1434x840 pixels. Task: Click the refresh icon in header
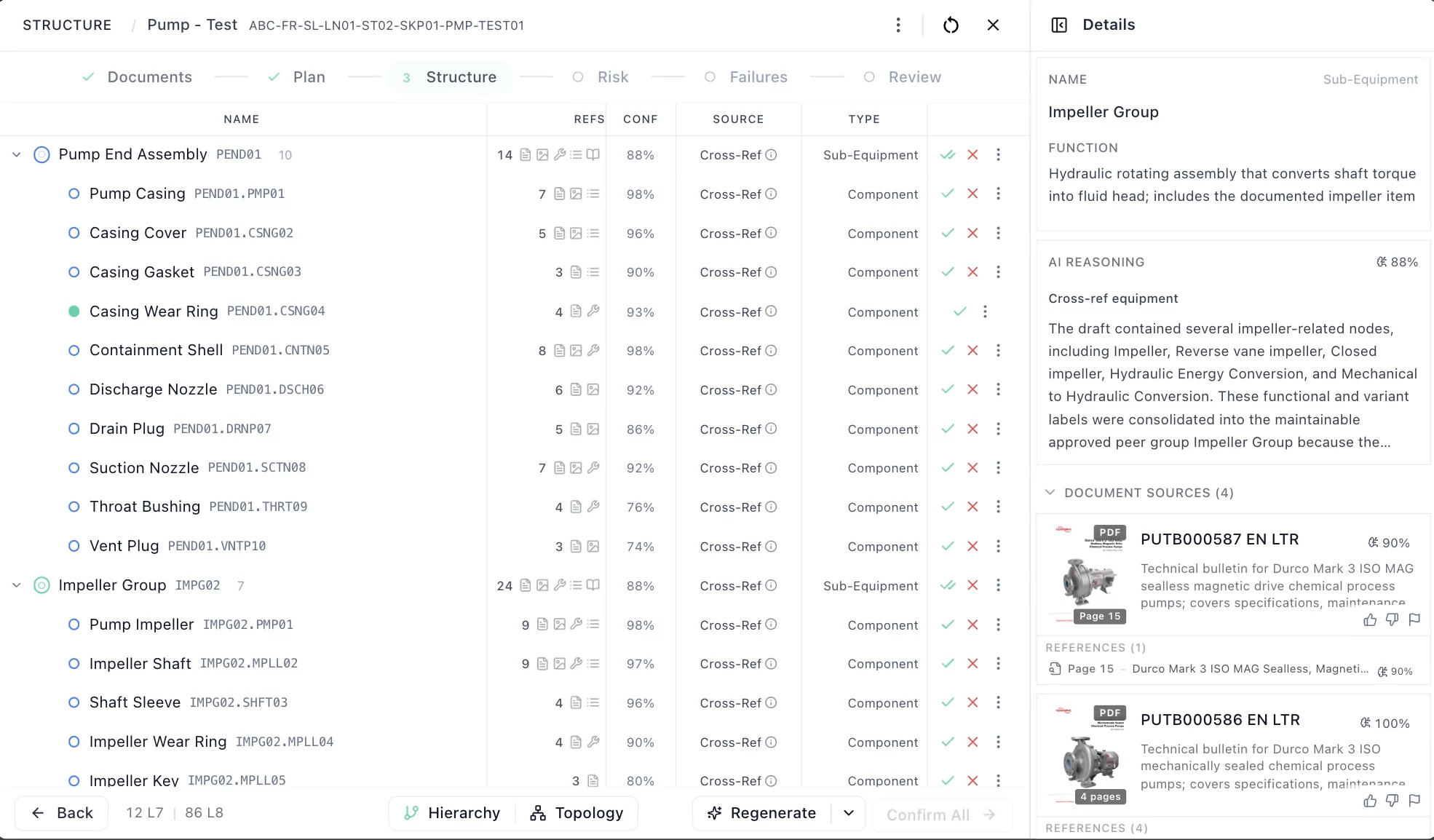pos(951,25)
